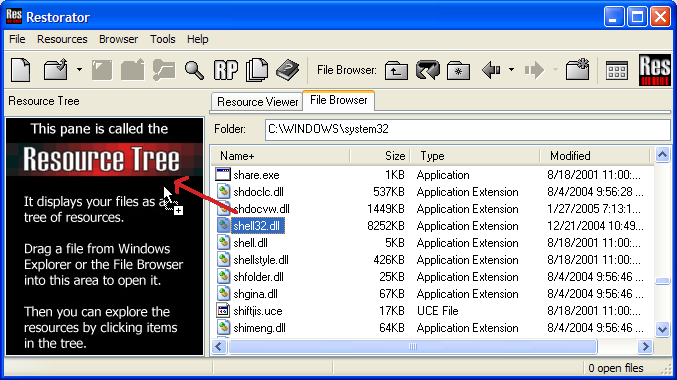
Task: Click the Restorator title bar app icon
Action: click(14, 16)
